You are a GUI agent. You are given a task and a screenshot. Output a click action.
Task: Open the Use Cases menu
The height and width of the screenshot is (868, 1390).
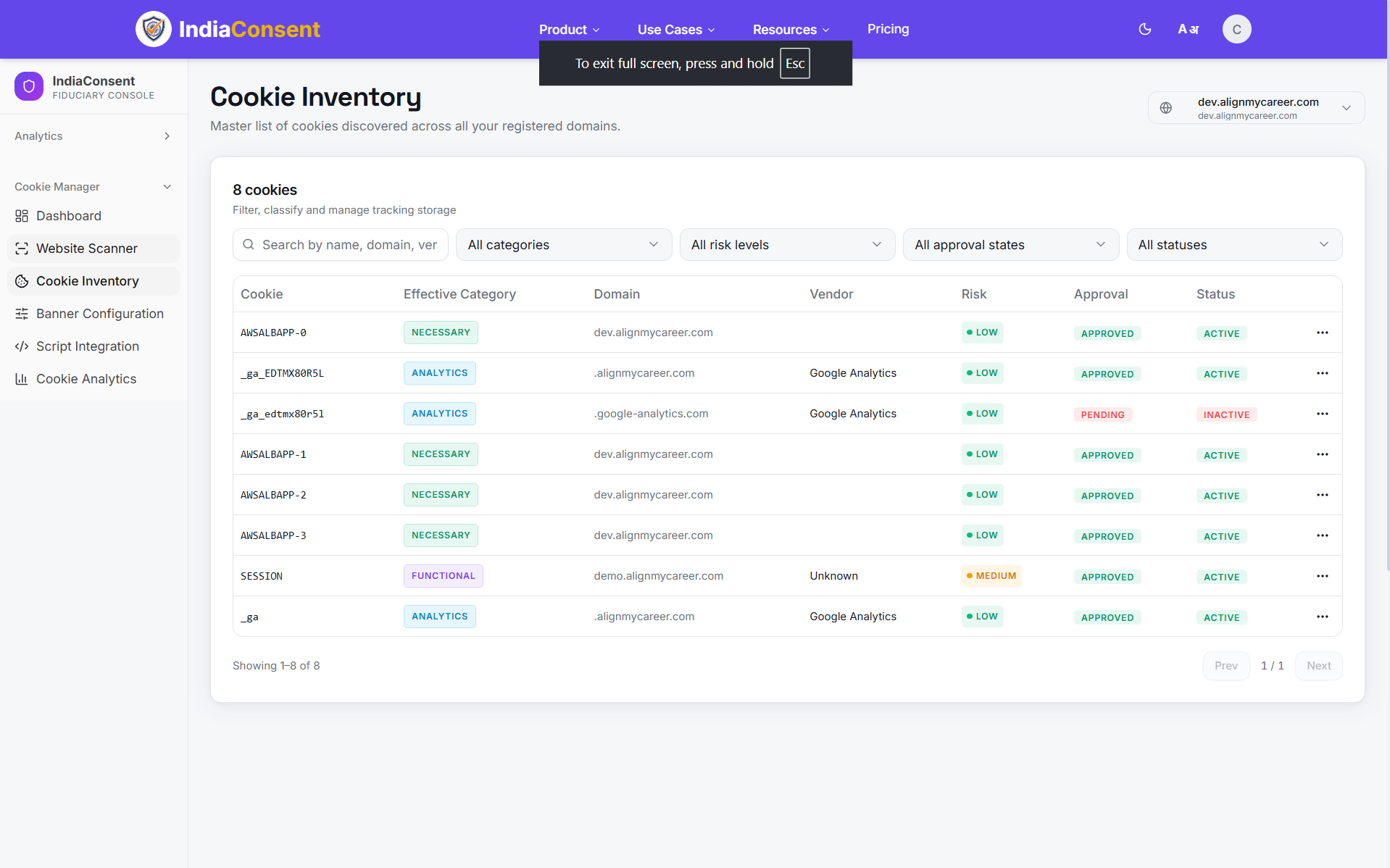coord(676,30)
